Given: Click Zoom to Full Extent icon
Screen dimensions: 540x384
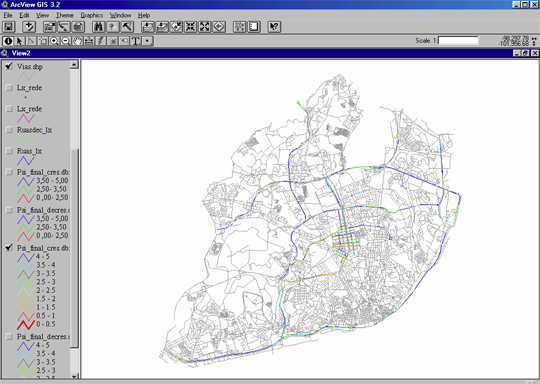Looking at the screenshot, I should point(148,27).
